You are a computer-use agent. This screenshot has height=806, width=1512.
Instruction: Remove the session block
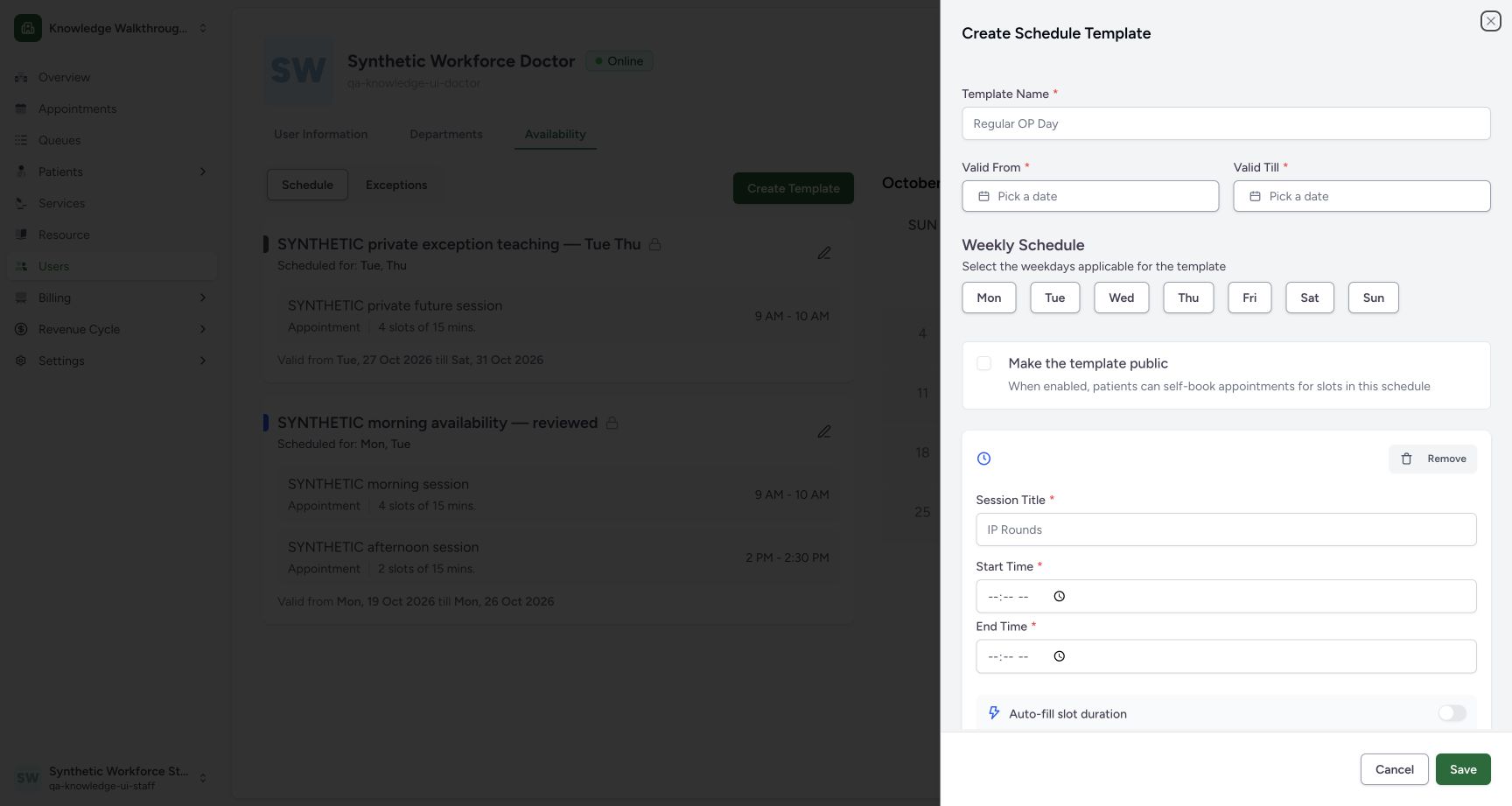(x=1433, y=459)
